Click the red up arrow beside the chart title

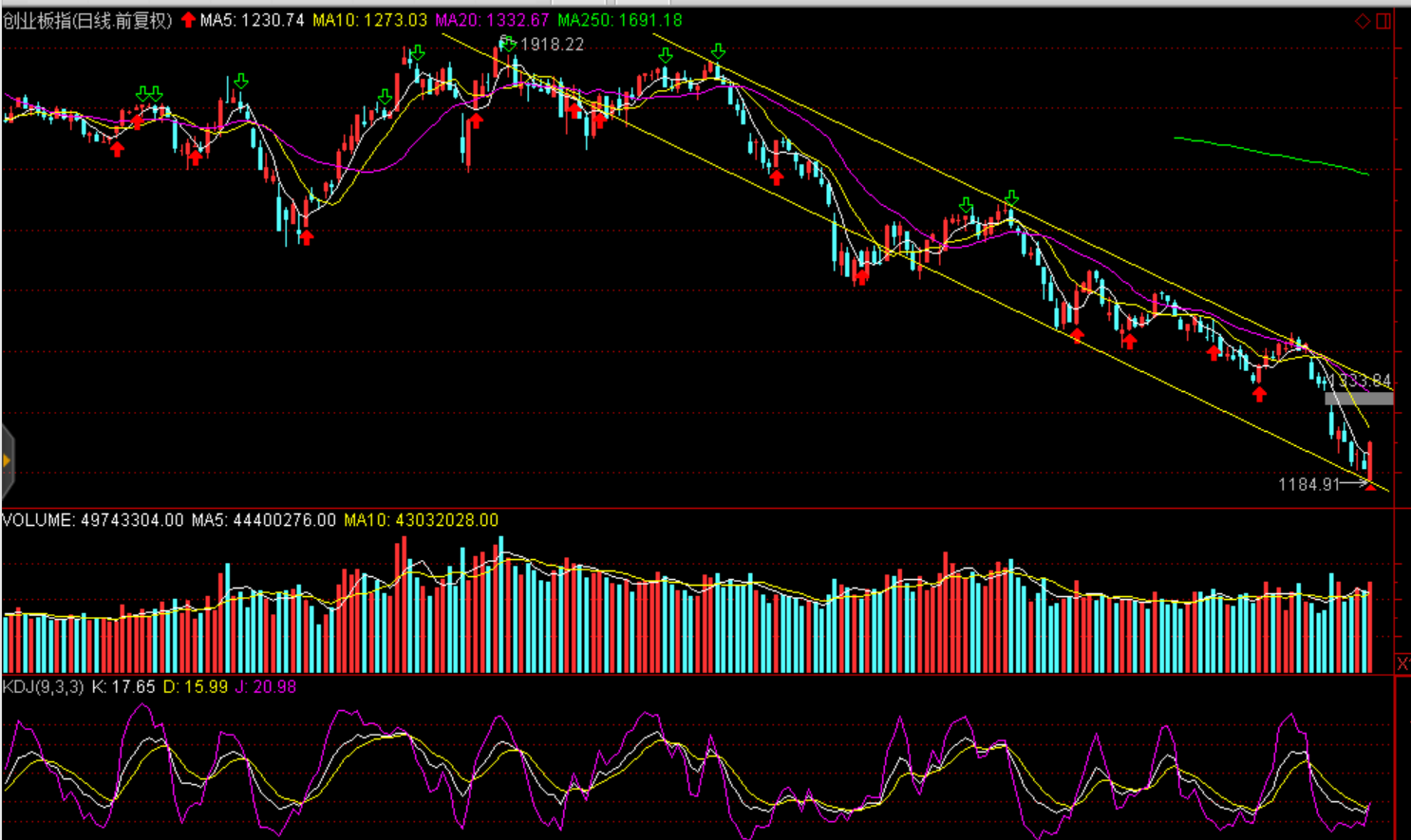(x=188, y=20)
